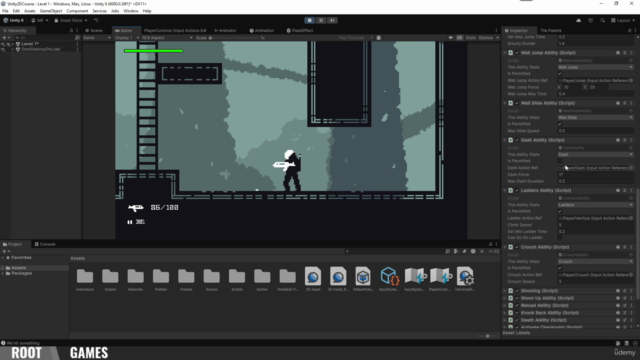Open Wall Jump This Ability State dropdown
This screenshot has height=360, width=640.
tap(596, 67)
